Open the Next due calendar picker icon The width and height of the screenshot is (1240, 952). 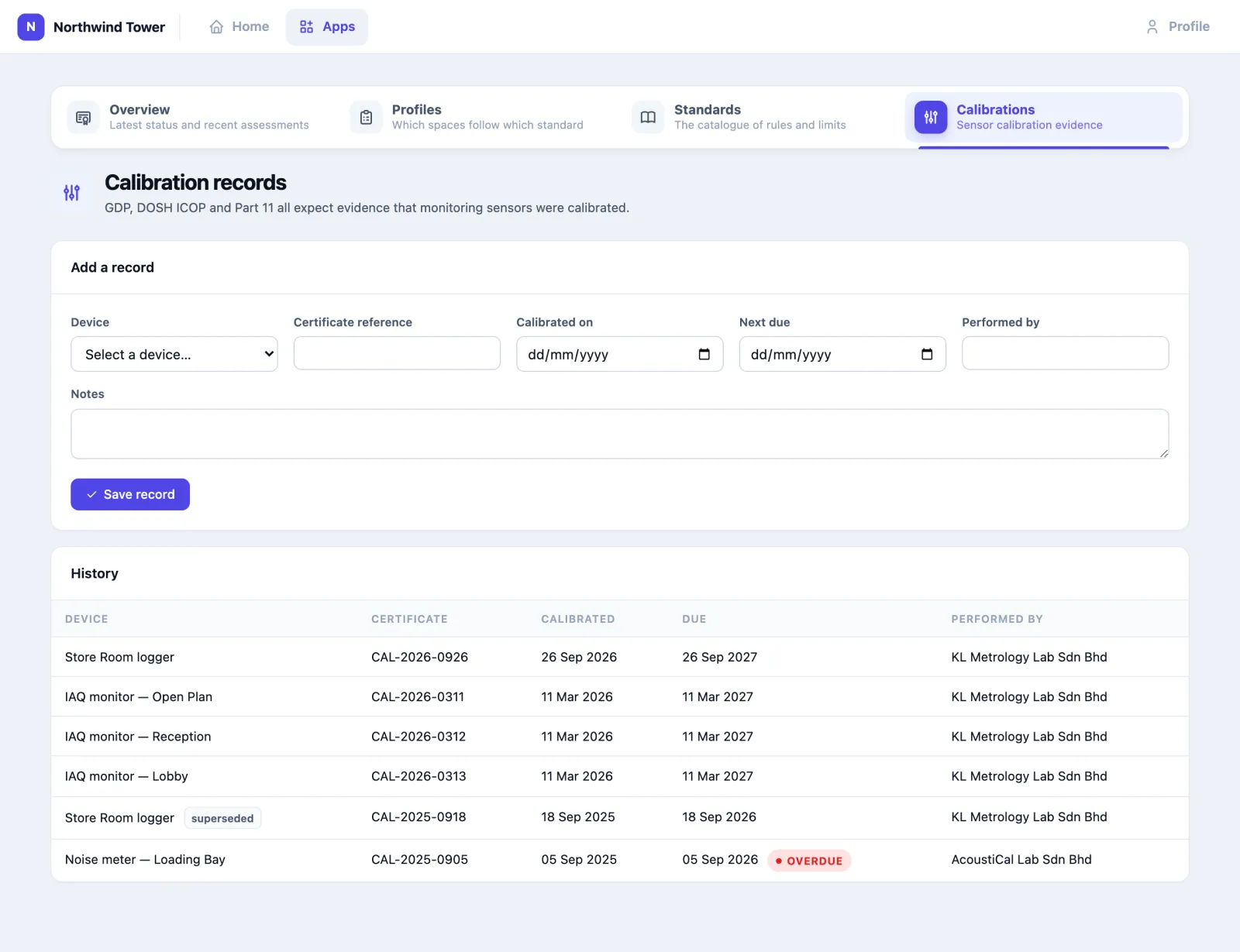pyautogui.click(x=927, y=354)
